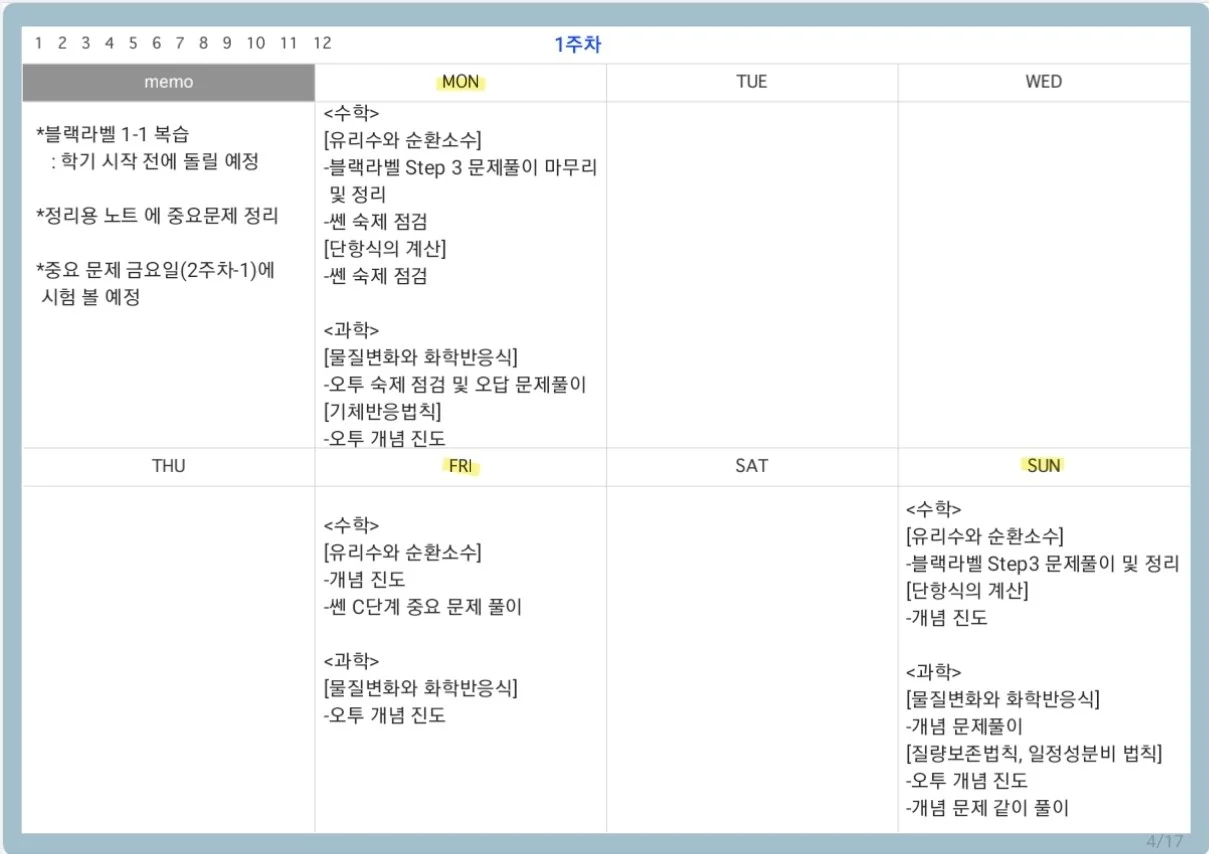
Task: Click the WED day header
Action: pyautogui.click(x=1044, y=82)
